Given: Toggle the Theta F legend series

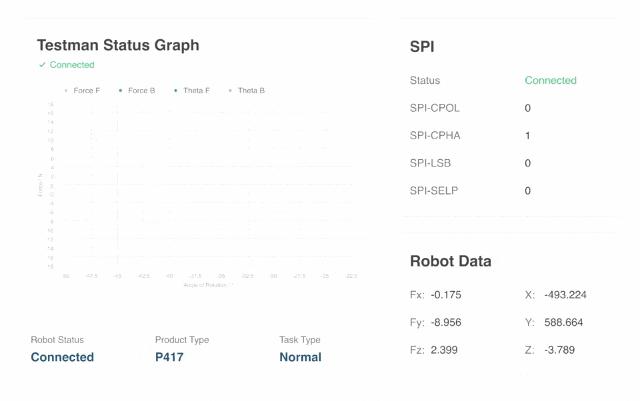Looking at the screenshot, I should [x=195, y=91].
